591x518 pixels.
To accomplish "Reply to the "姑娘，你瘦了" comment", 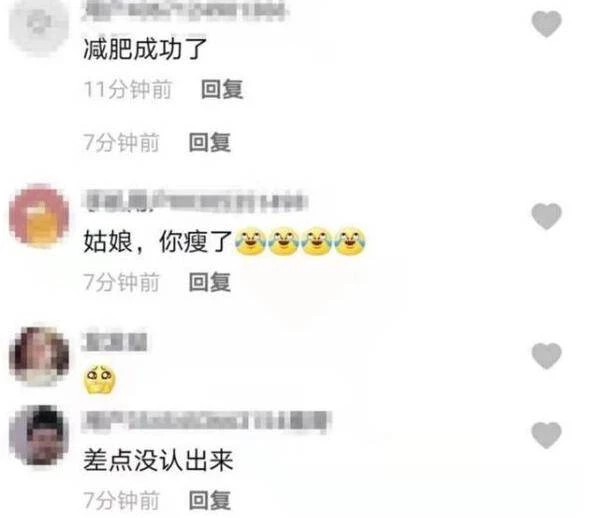I will 210,282.
